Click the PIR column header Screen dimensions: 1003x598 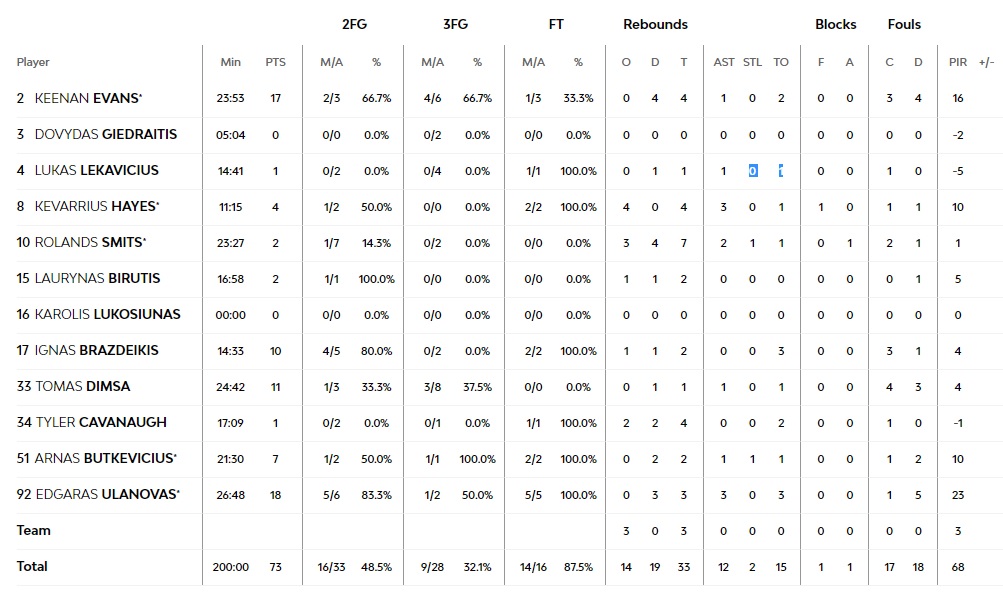pyautogui.click(x=958, y=62)
